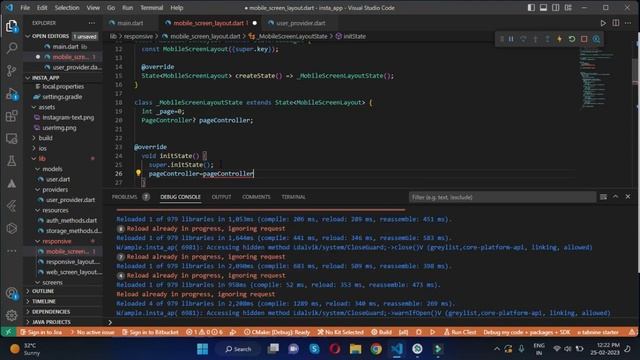Image resolution: width=640 pixels, height=360 pixels.
Task: Click Step Over in debug toolbar
Action: 523,39
